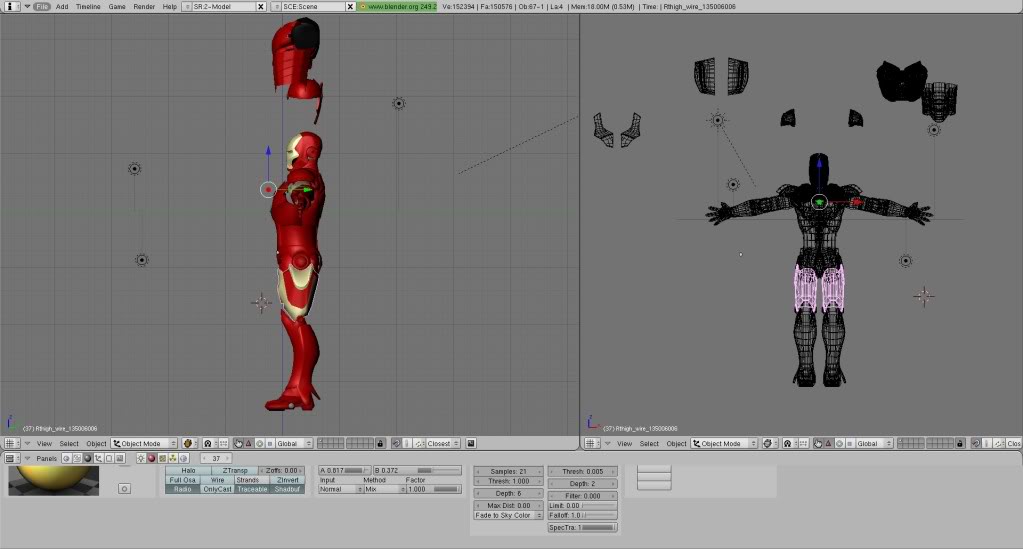Open the Add menu
This screenshot has height=549, width=1023.
[x=62, y=7]
